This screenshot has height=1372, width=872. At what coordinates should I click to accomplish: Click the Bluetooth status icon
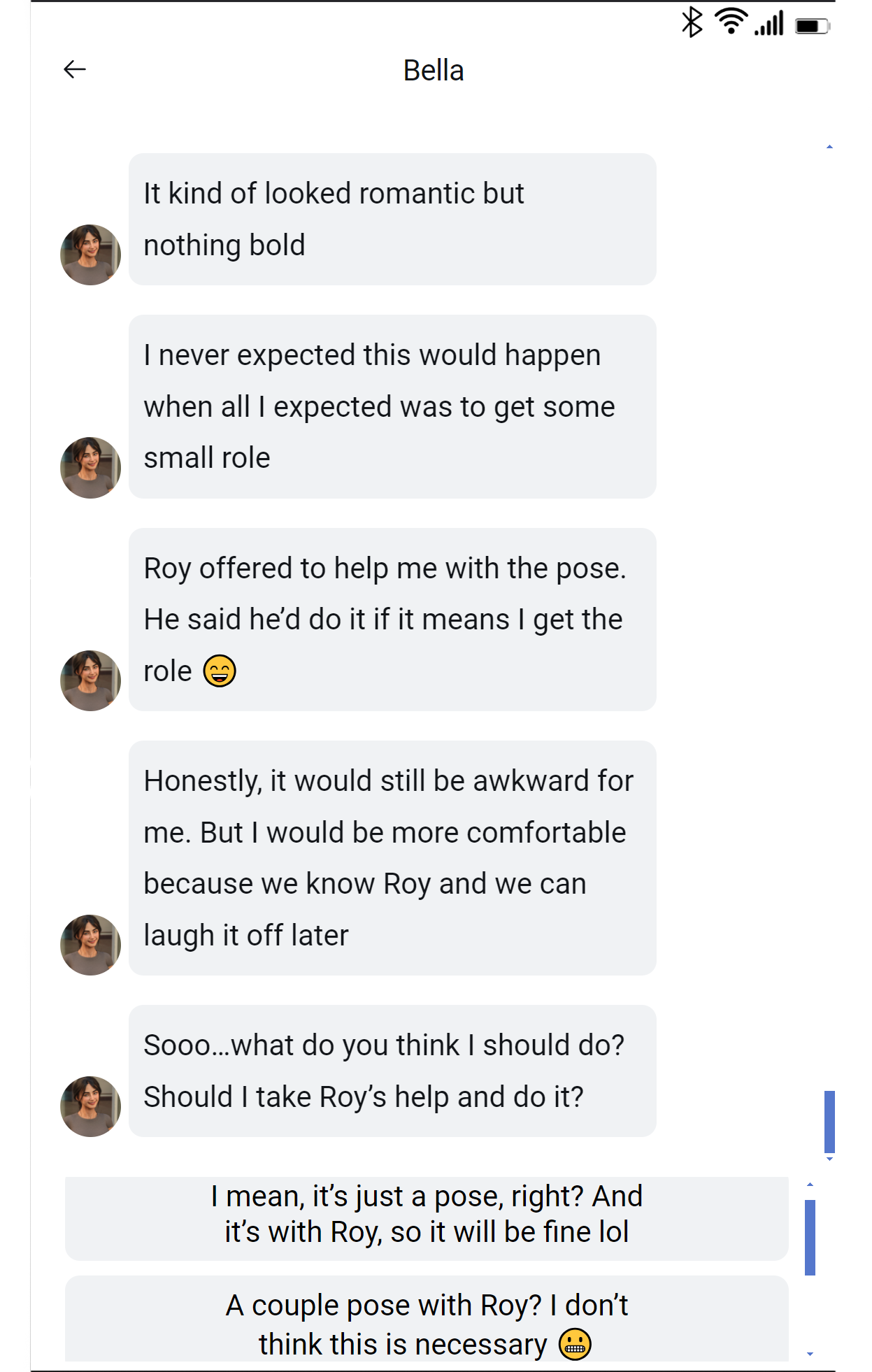click(692, 22)
